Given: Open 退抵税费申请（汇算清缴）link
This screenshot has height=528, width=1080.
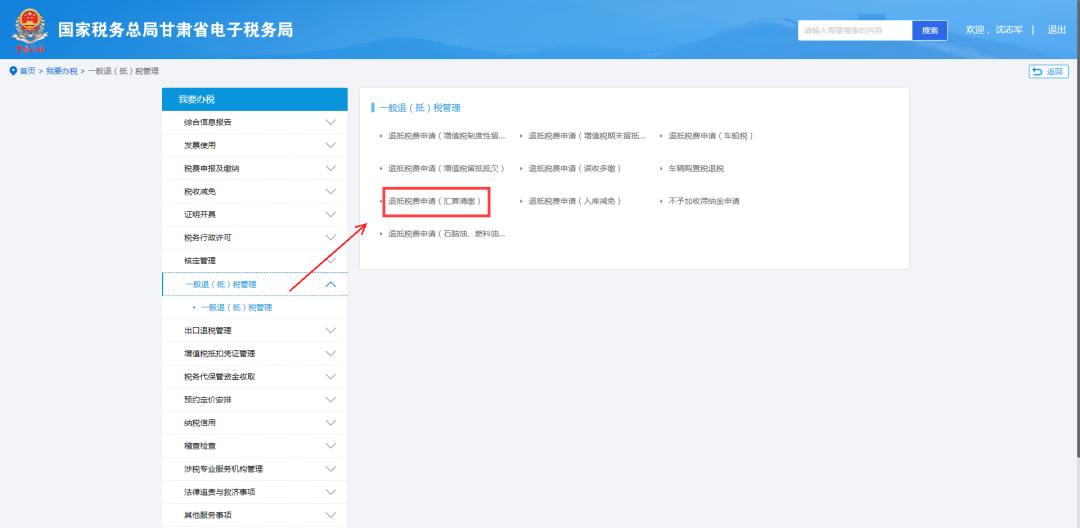Looking at the screenshot, I should [435, 201].
